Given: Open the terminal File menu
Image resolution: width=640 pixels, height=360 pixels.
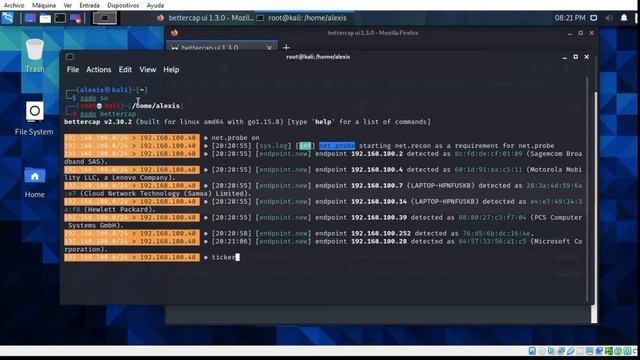Looking at the screenshot, I should (x=73, y=70).
